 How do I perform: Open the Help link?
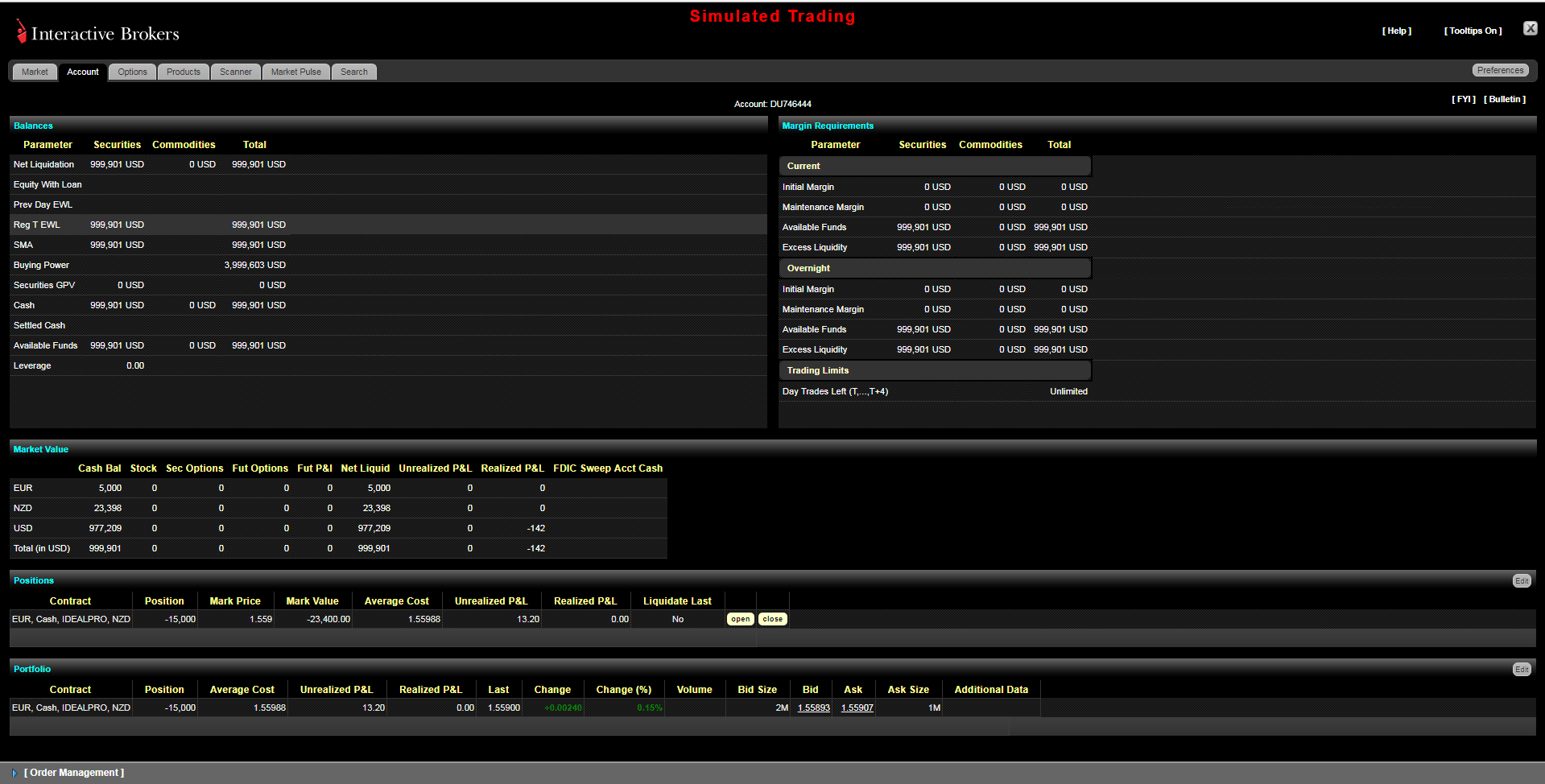1397,31
